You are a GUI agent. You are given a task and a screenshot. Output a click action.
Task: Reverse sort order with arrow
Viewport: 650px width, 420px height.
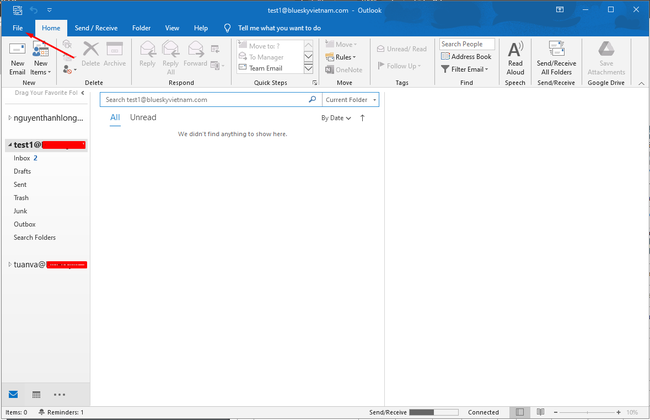click(x=362, y=118)
